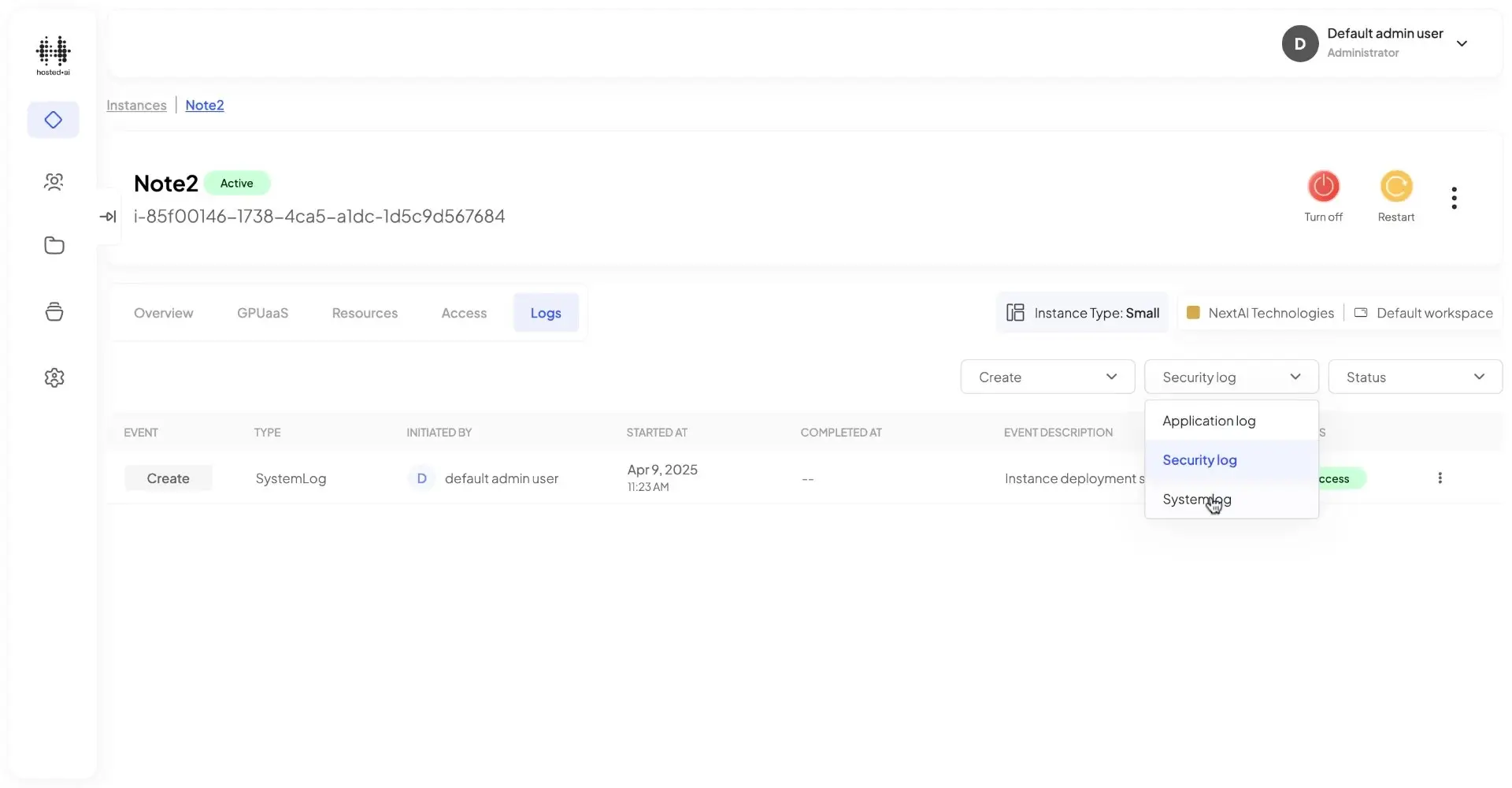
Task: Click the Default workspace icon
Action: tap(1362, 312)
